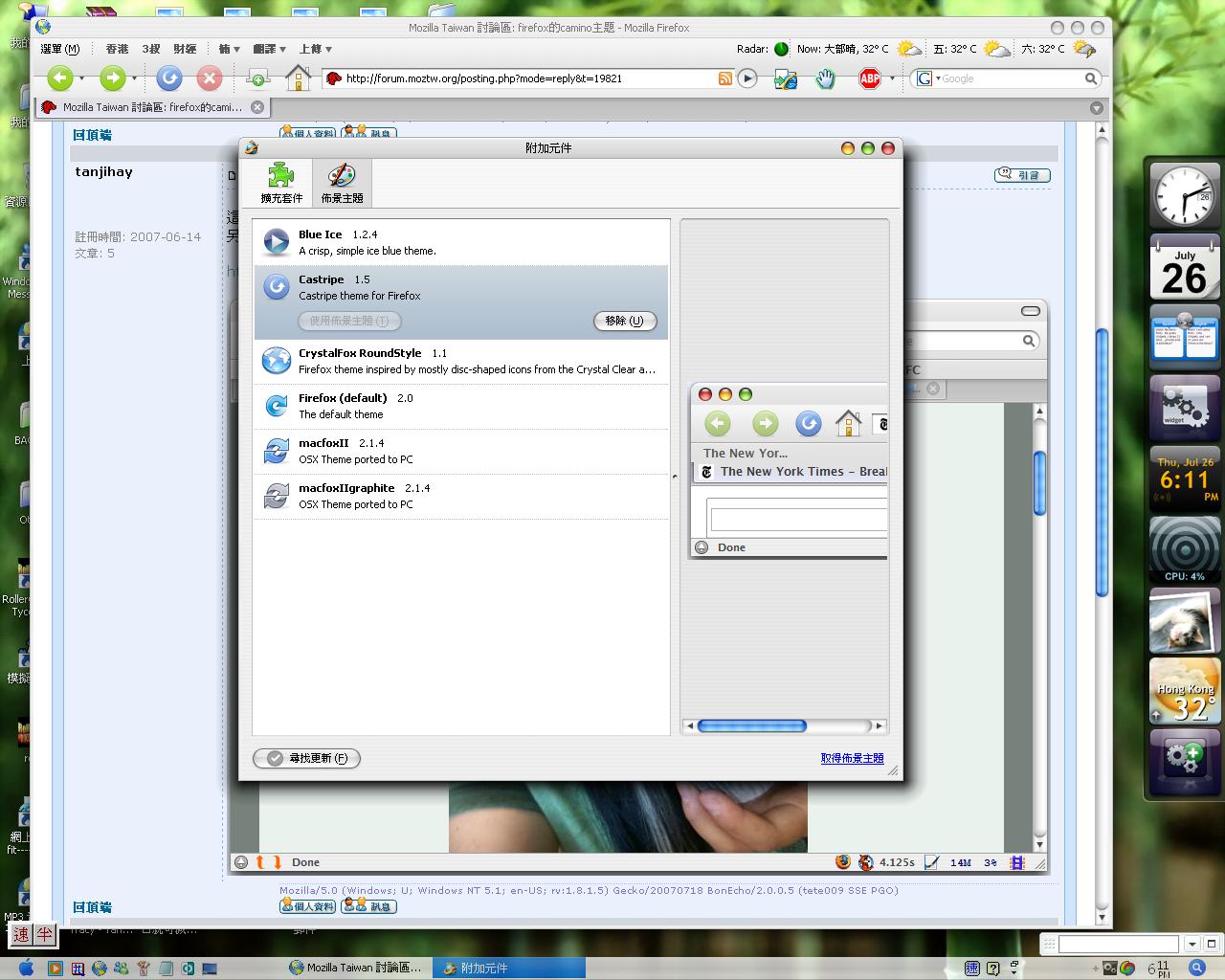Open the Google search engine dropdown
The height and width of the screenshot is (980, 1225).
coord(928,78)
